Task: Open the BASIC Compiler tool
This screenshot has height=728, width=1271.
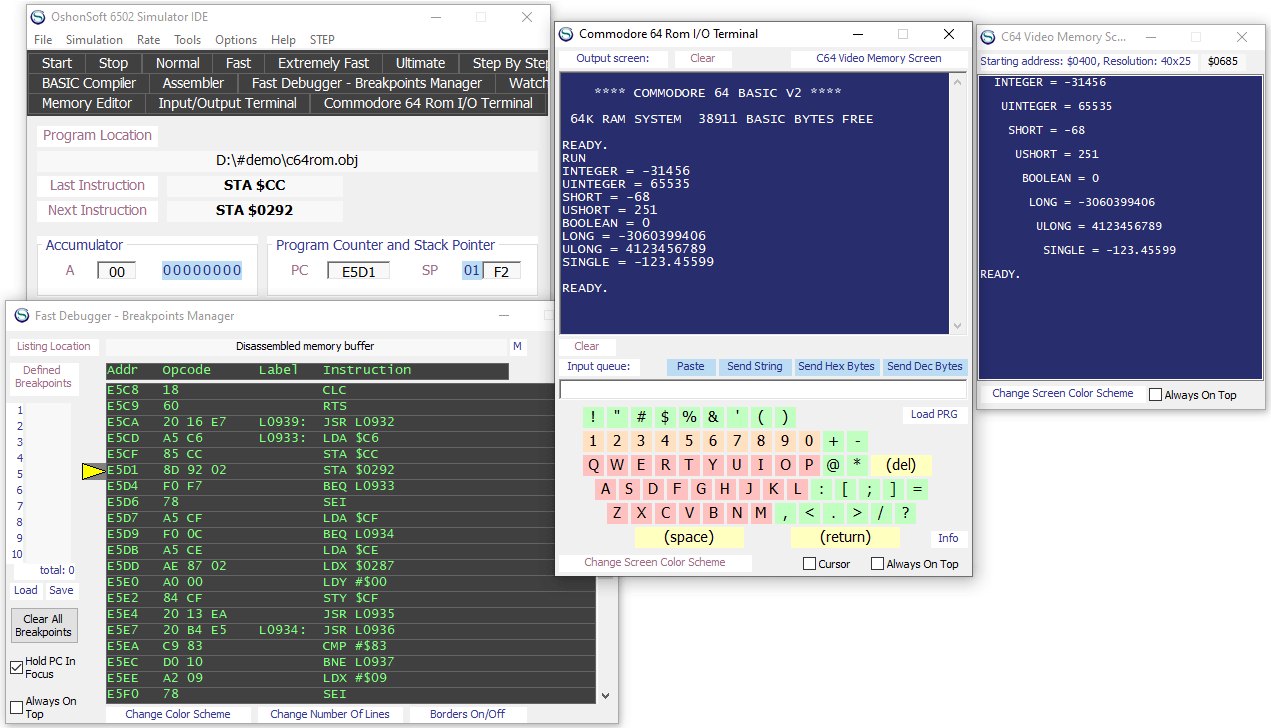Action: tap(89, 83)
